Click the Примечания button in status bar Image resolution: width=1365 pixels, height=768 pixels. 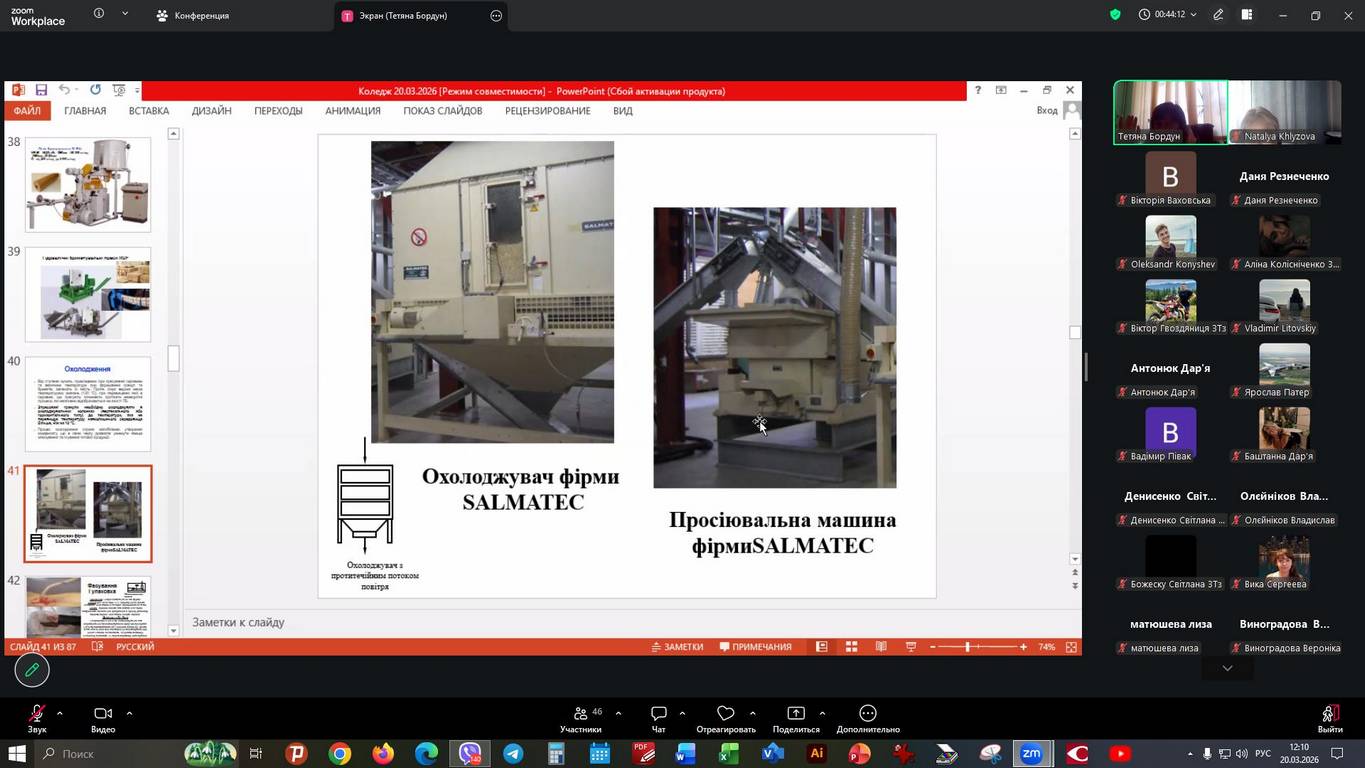(x=755, y=647)
